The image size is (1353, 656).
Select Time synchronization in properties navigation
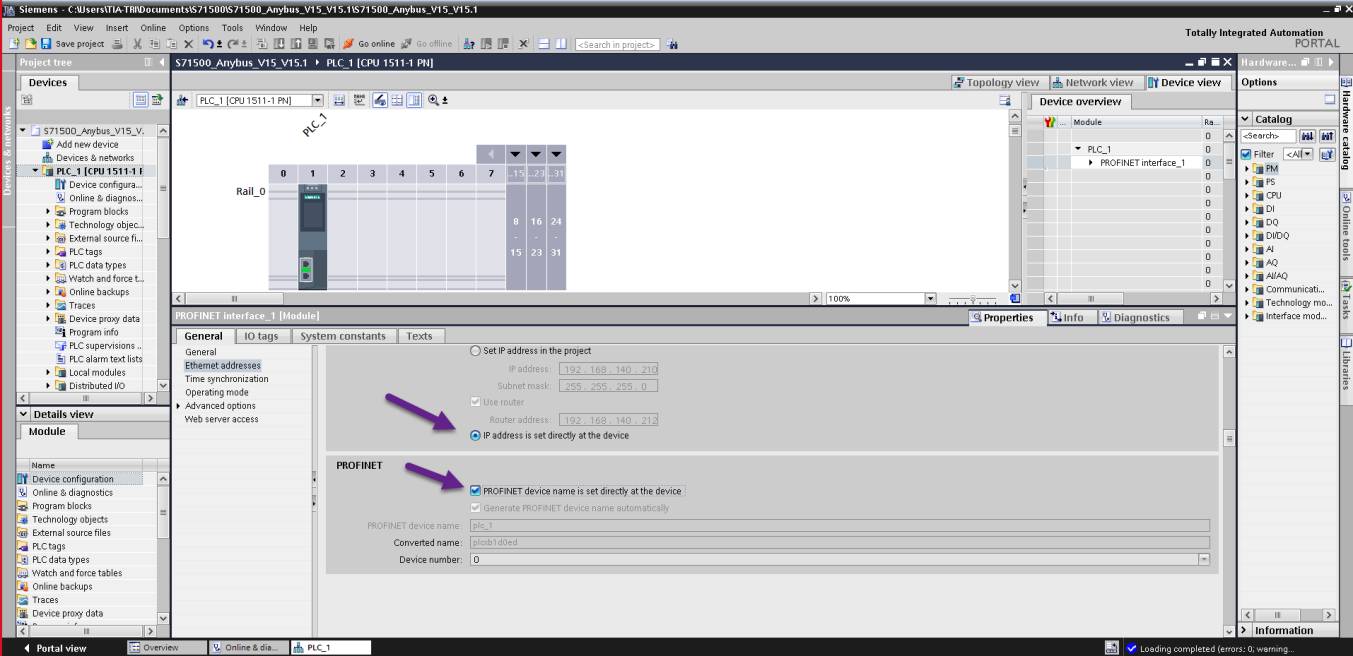pos(226,379)
